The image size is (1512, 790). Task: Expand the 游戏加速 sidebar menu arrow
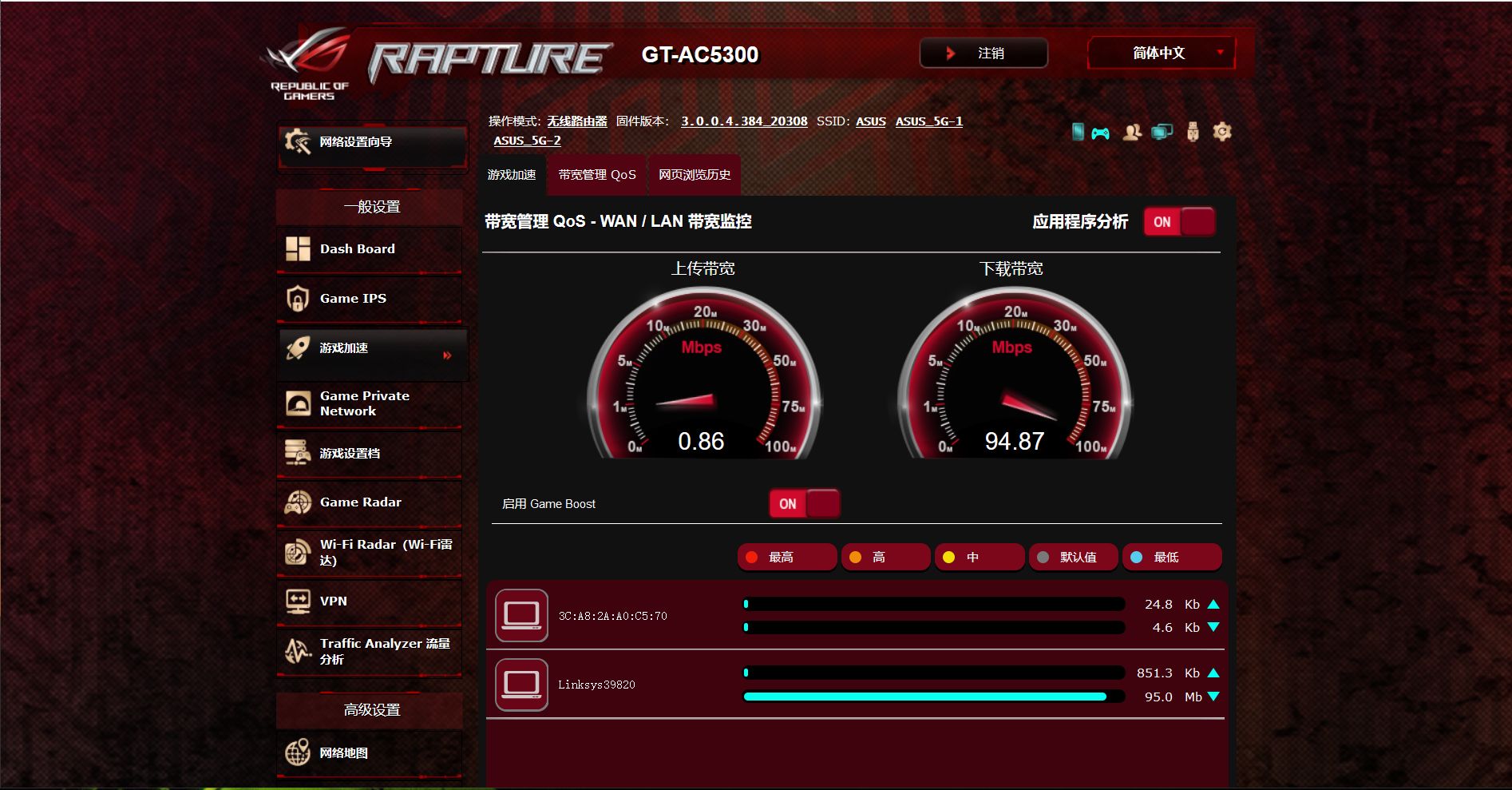click(x=447, y=355)
